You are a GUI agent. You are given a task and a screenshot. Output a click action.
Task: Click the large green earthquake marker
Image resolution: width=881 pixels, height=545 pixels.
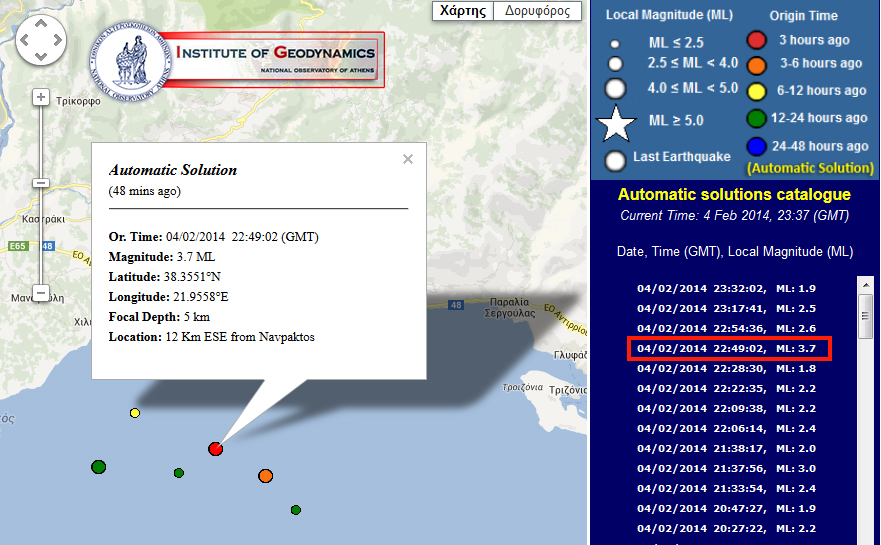(98, 467)
